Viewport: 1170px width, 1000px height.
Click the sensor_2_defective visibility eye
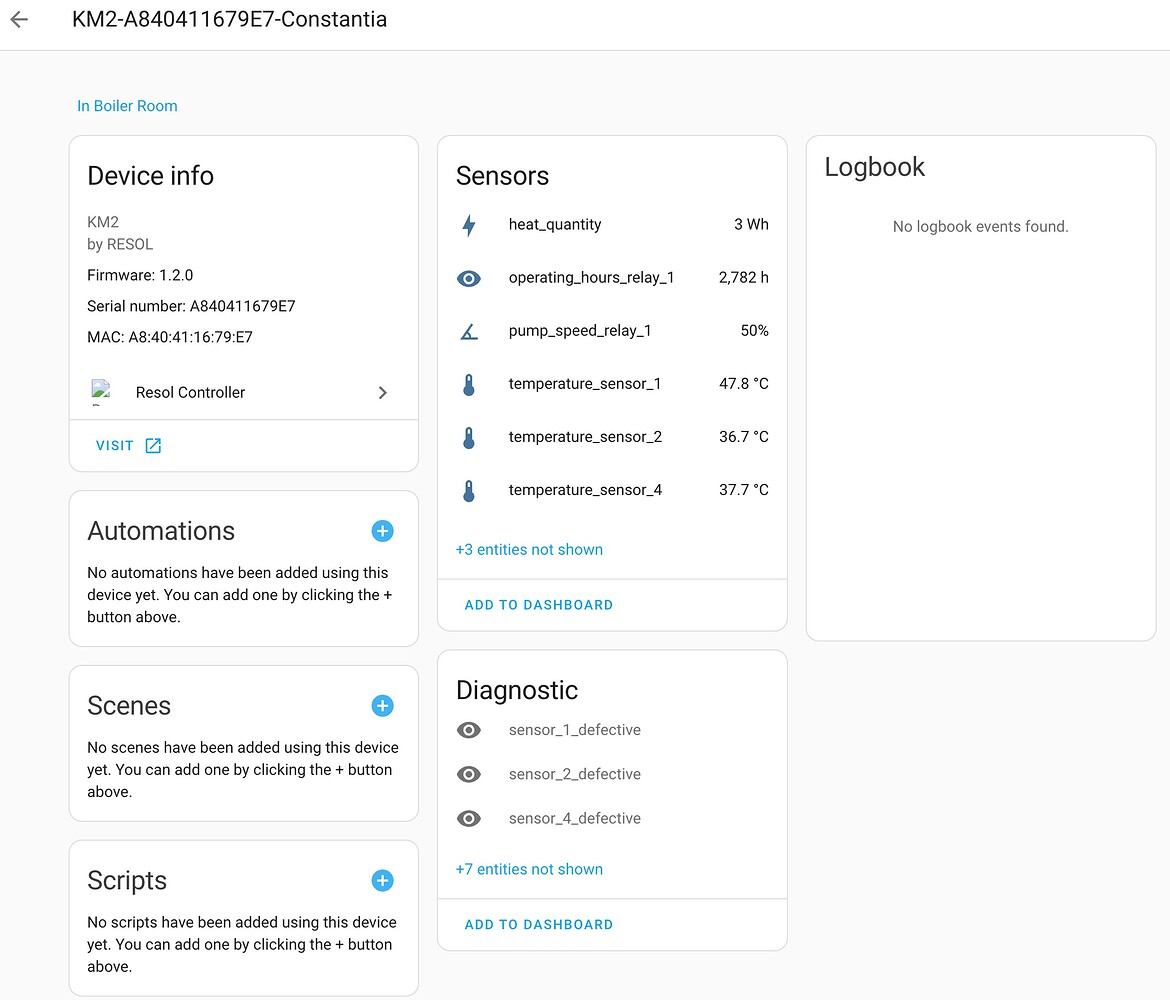(x=469, y=774)
